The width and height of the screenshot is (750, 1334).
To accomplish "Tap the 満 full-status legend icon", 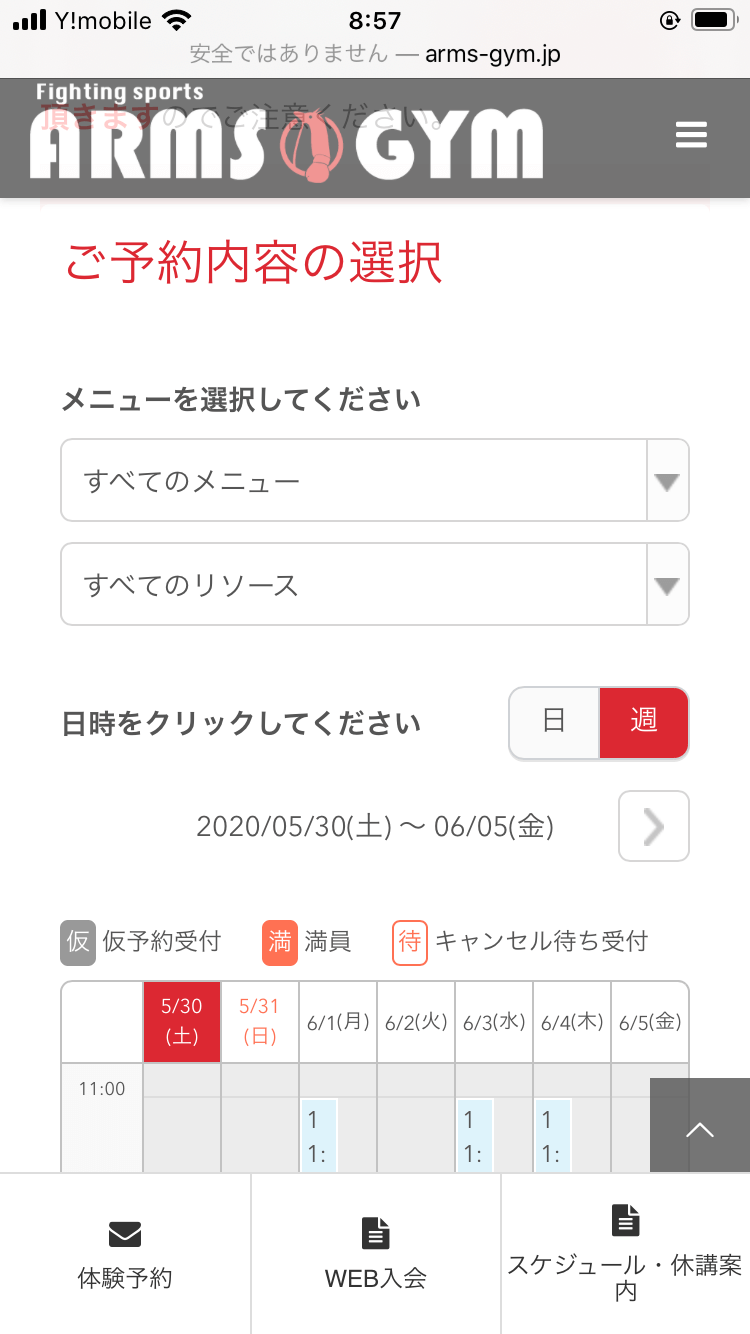I will (x=280, y=942).
